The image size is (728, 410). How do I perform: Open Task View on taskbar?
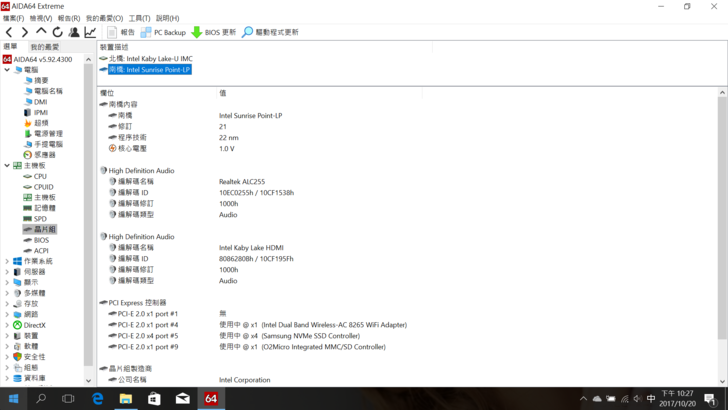point(68,399)
